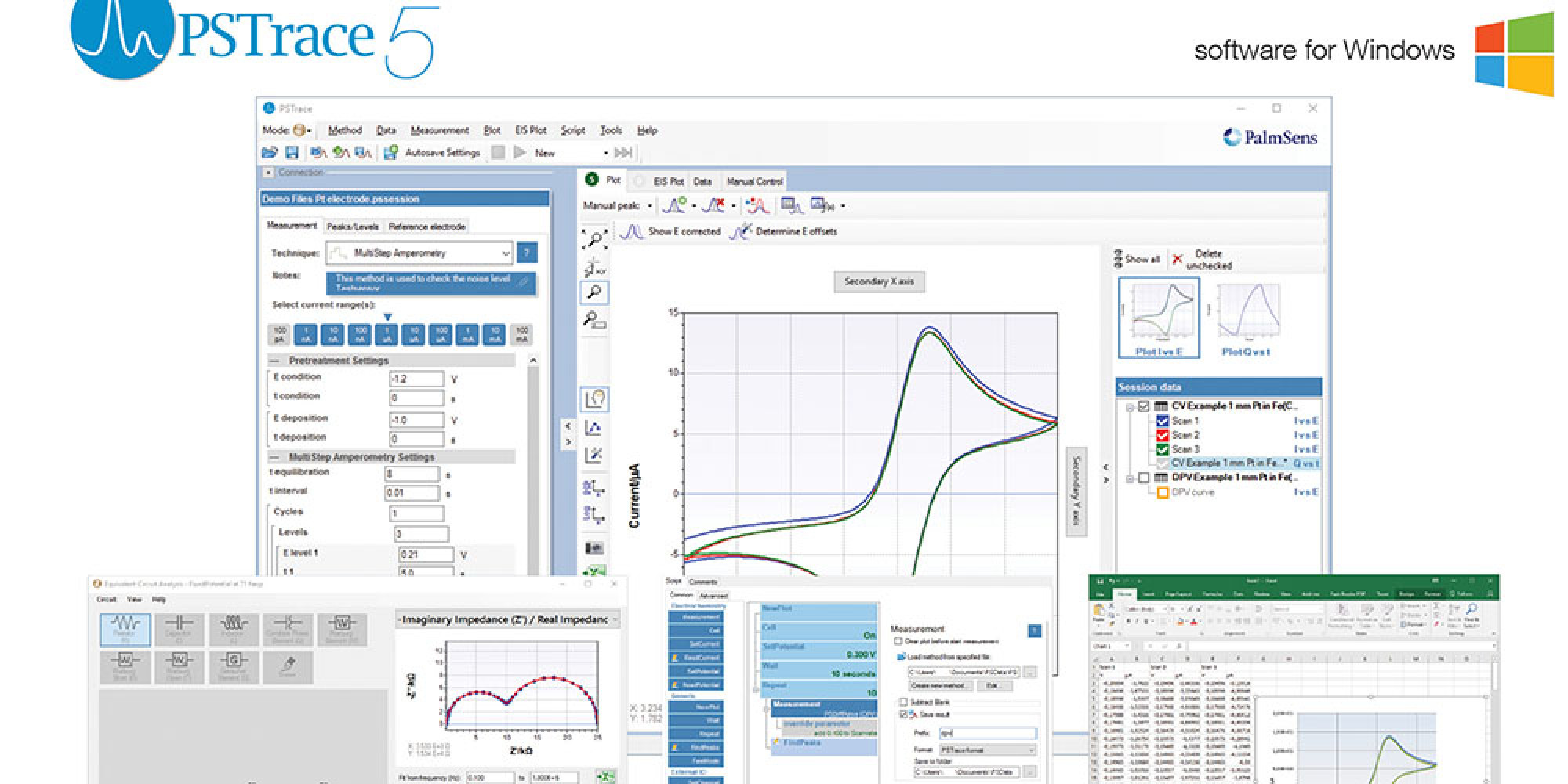Click the Secondary X axis button
This screenshot has height=784, width=1568.
[879, 281]
